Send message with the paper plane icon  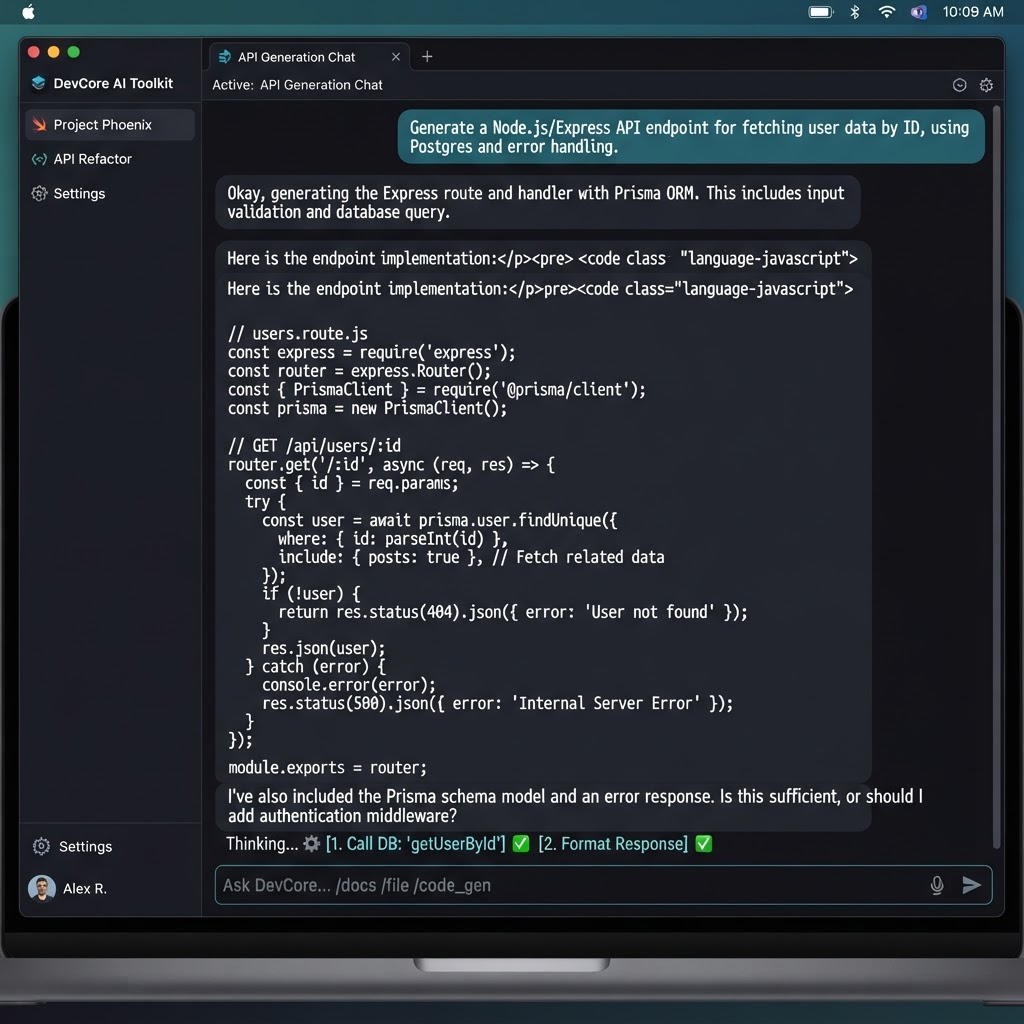tap(972, 885)
